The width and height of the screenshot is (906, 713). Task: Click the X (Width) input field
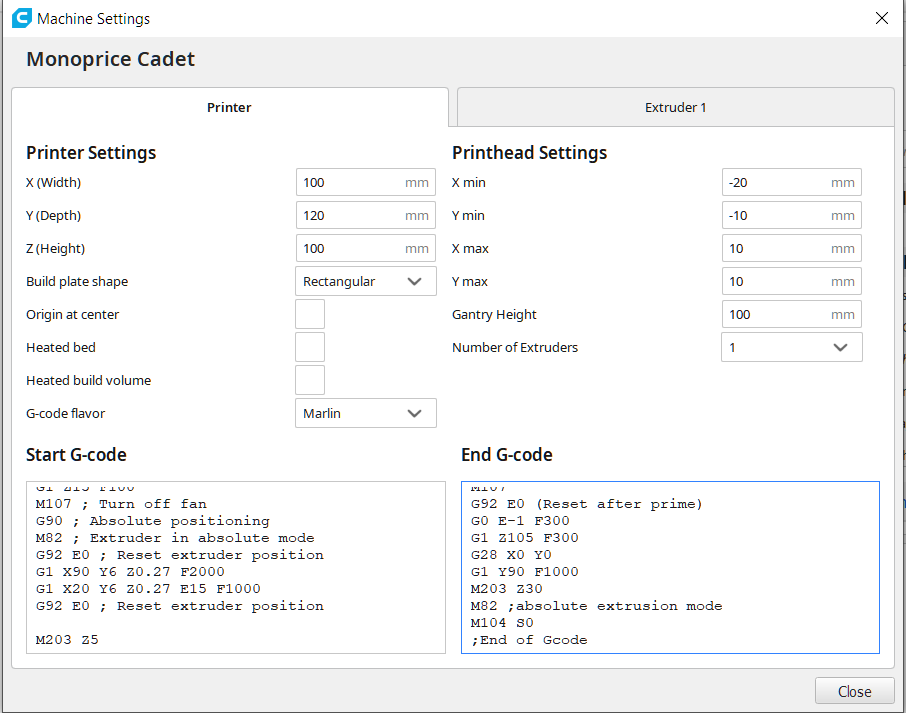pyautogui.click(x=366, y=183)
